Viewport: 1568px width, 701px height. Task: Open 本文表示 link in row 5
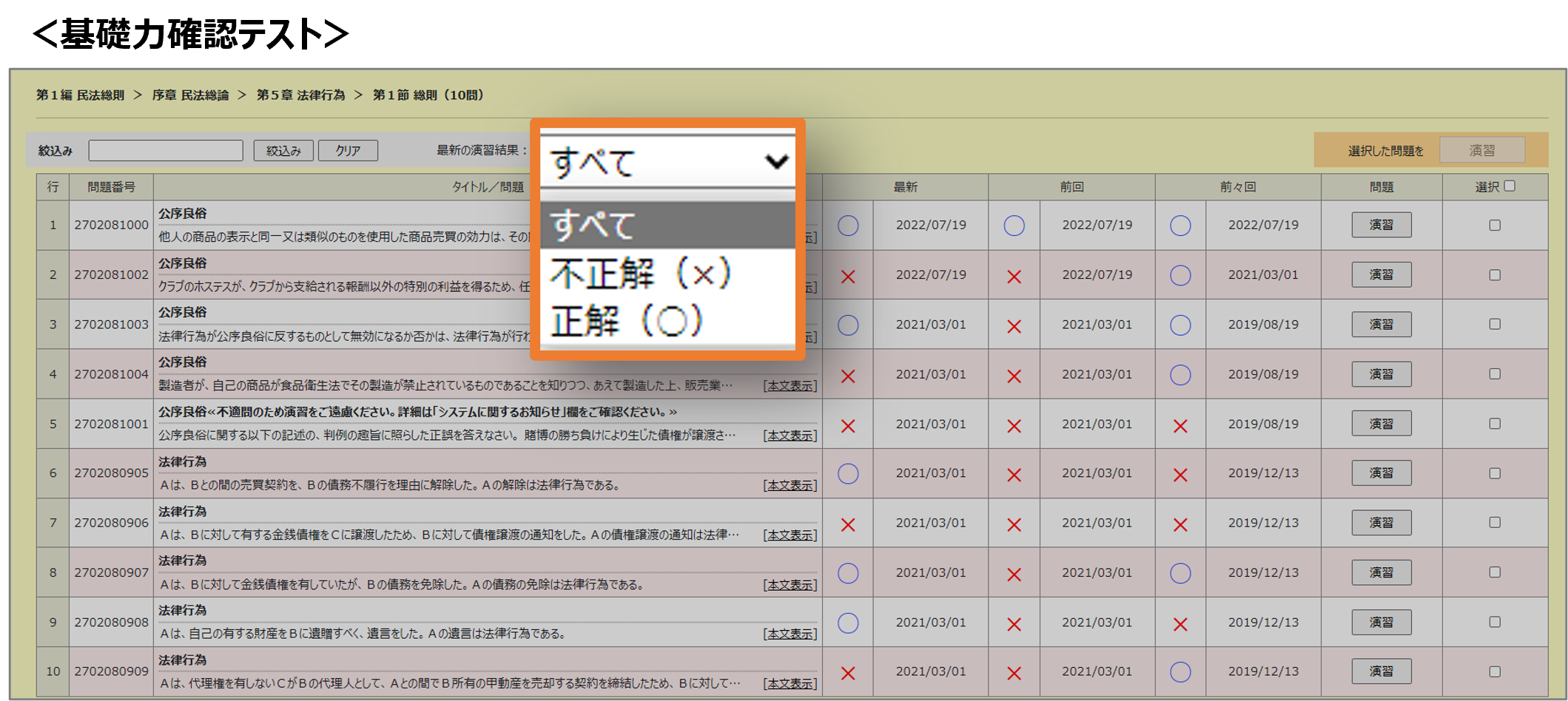pyautogui.click(x=790, y=436)
